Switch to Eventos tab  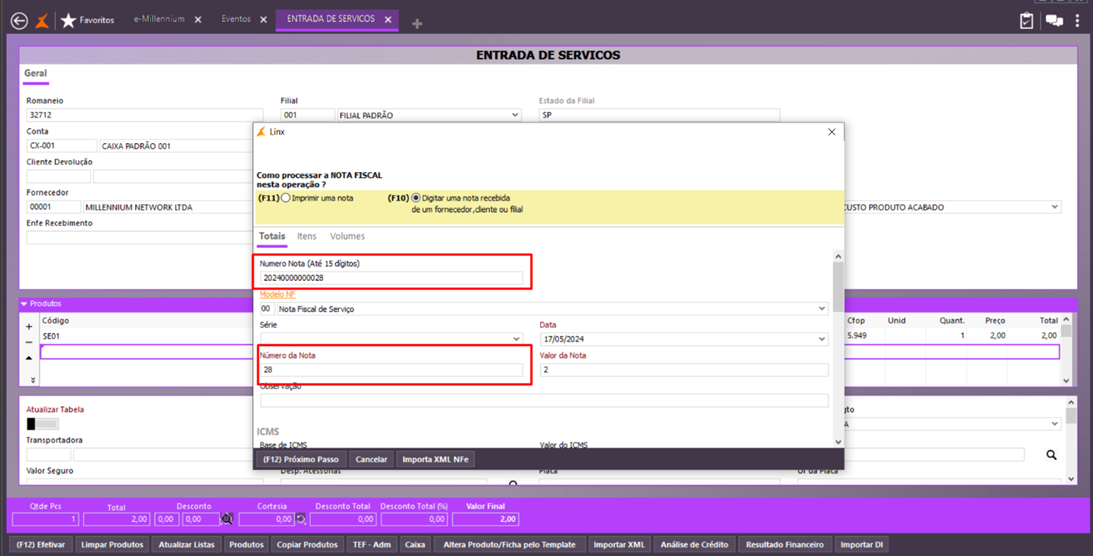(x=236, y=19)
